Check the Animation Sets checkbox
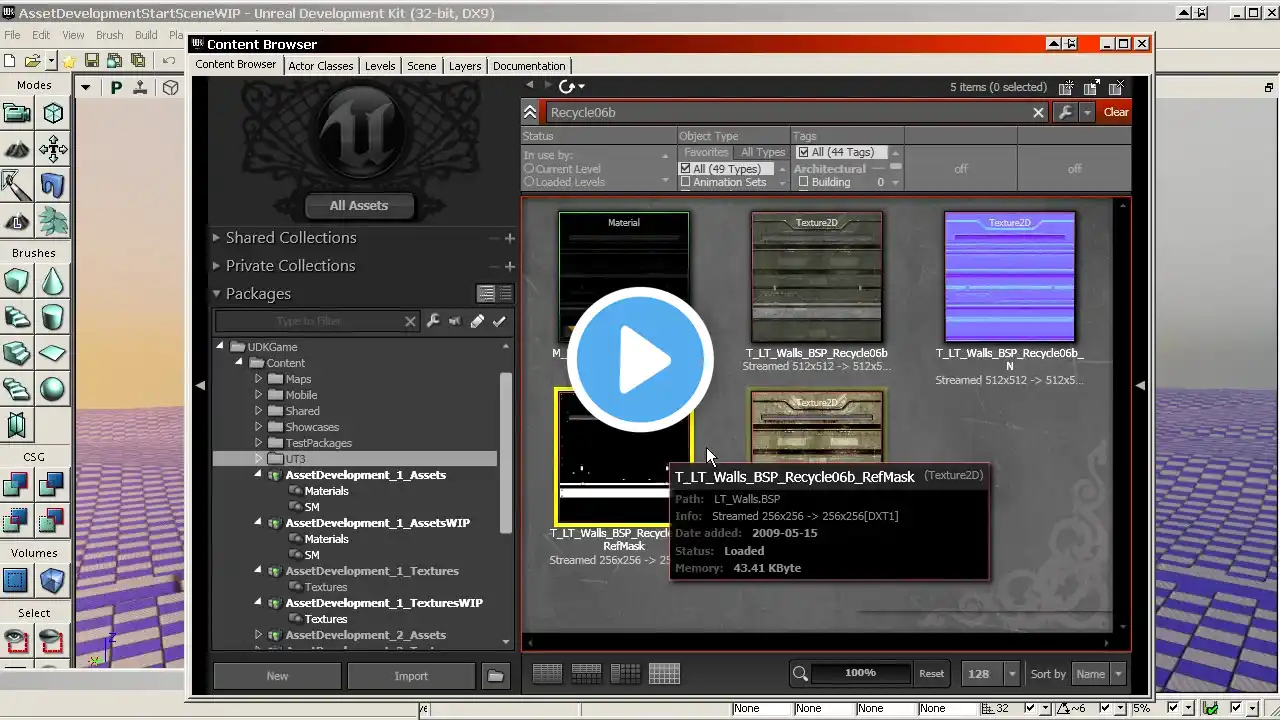 (685, 182)
